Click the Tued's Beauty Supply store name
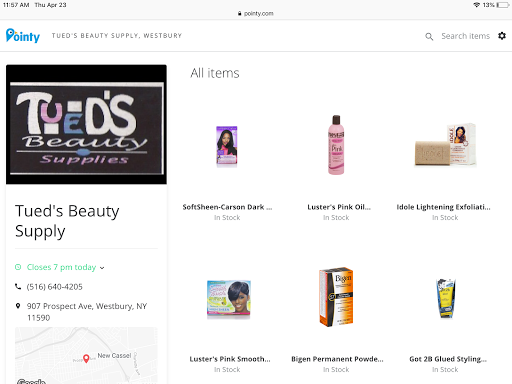This screenshot has height=384, width=512. (67, 221)
